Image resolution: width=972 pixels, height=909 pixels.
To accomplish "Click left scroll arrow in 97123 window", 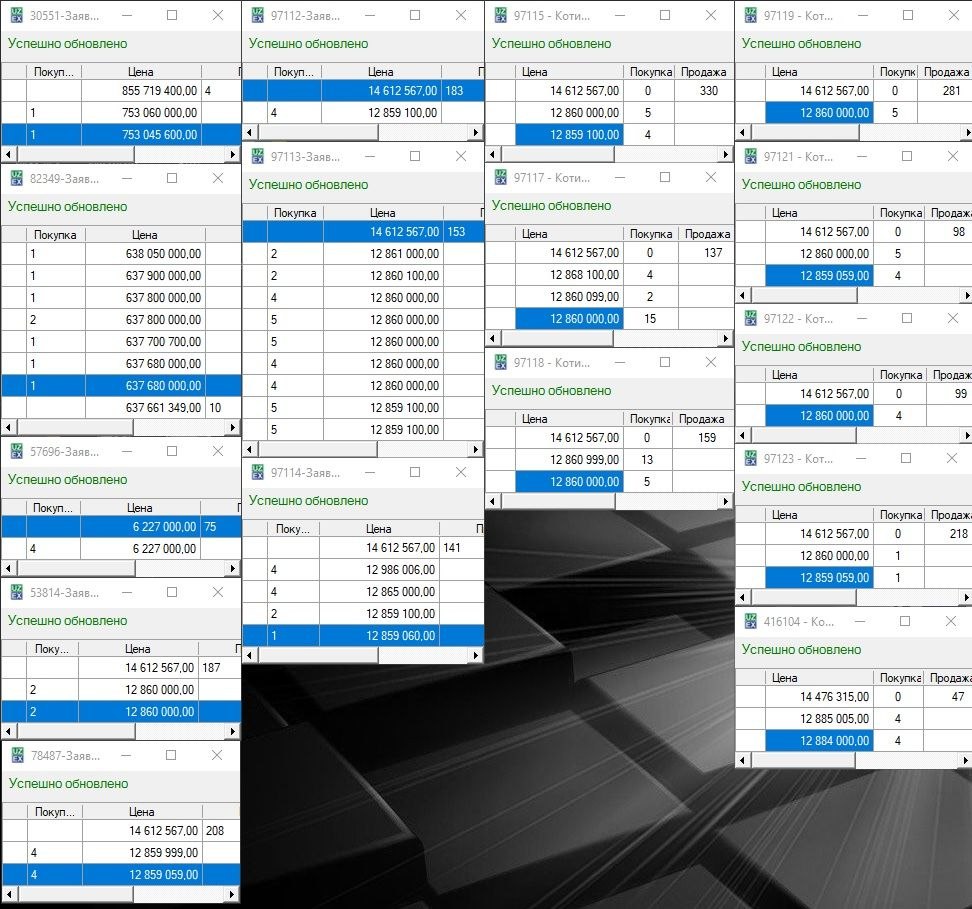I will 743,597.
